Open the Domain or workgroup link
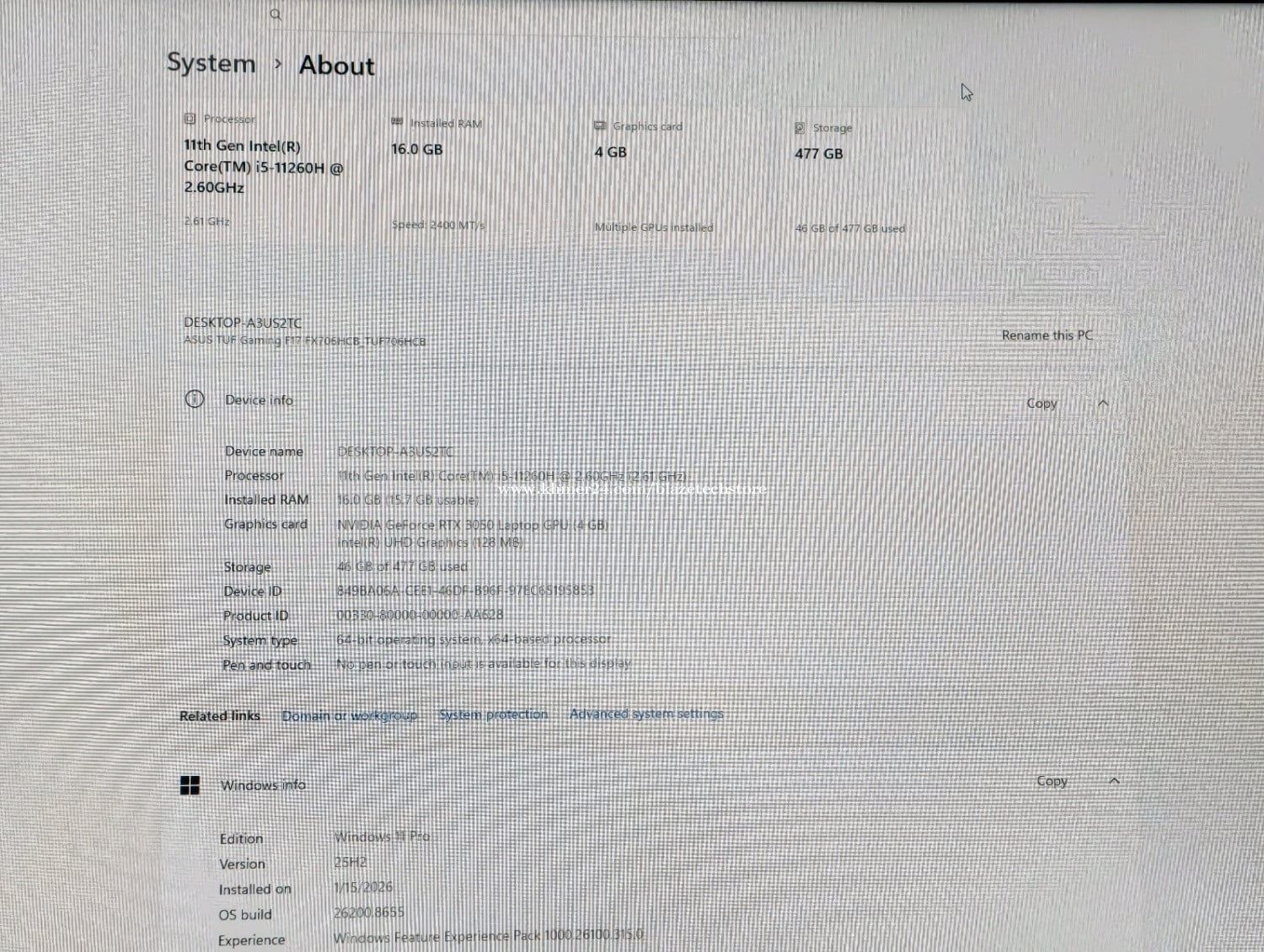1264x952 pixels. click(x=350, y=715)
